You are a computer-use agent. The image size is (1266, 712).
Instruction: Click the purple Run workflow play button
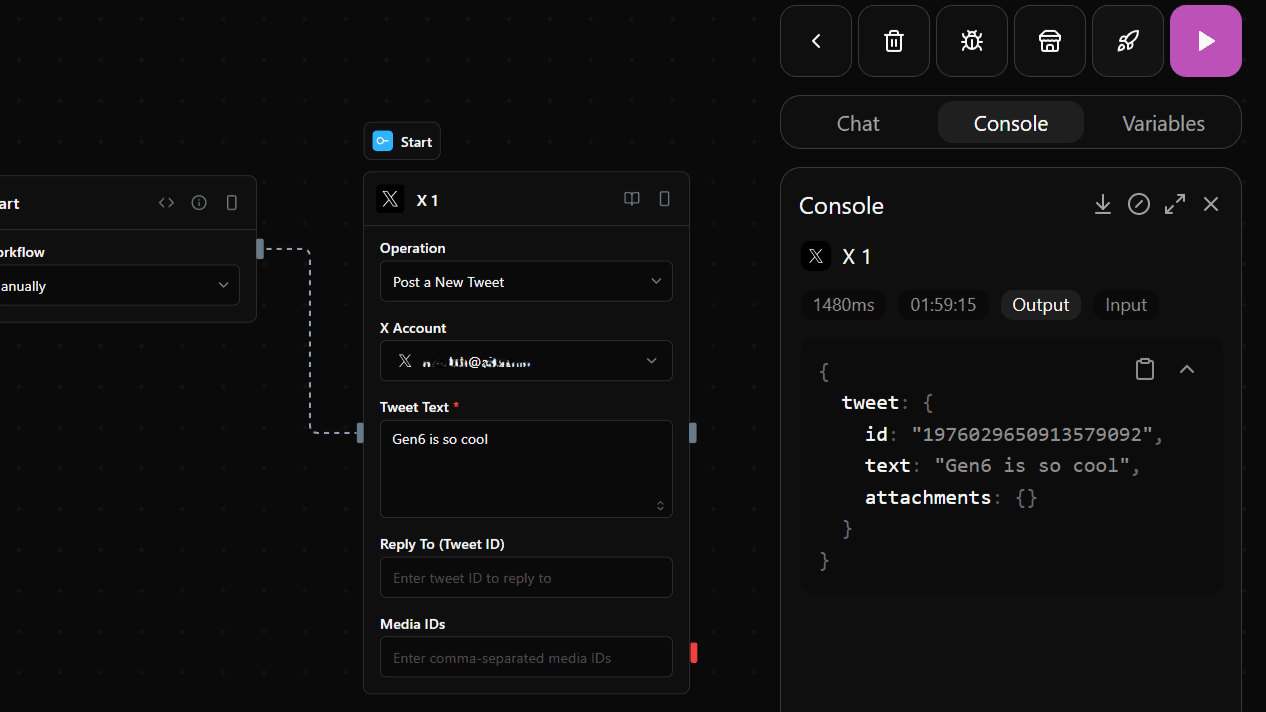pos(1205,41)
